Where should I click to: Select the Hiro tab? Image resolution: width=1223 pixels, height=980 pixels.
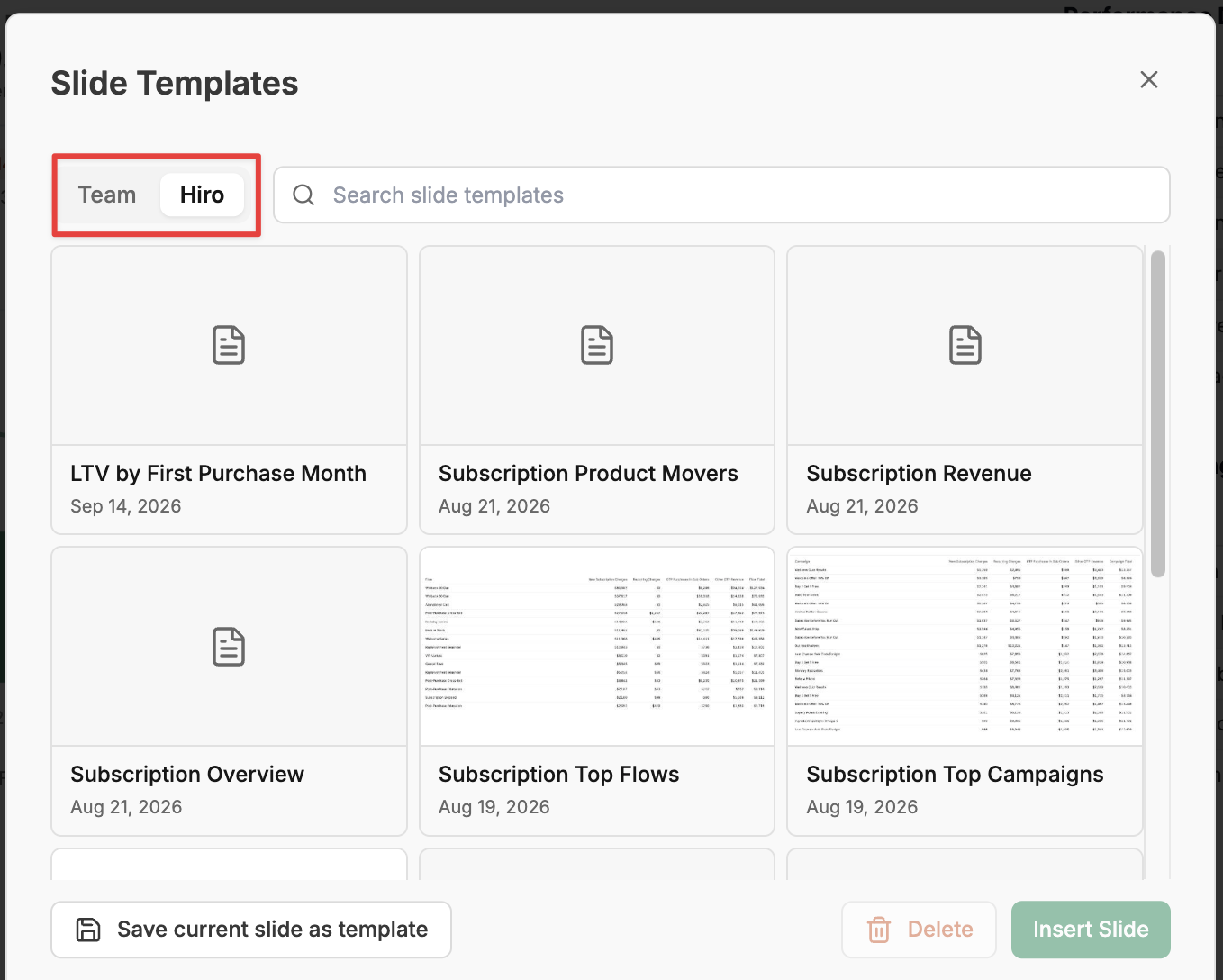click(x=202, y=195)
